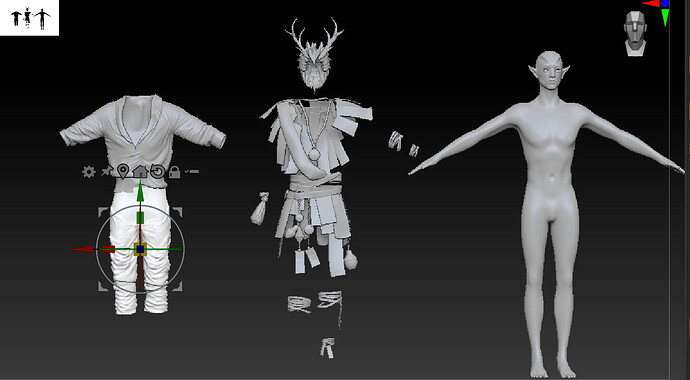This screenshot has height=380, width=690.
Task: Click the gizmo Sticky Mode pin icon
Action: click(x=106, y=172)
